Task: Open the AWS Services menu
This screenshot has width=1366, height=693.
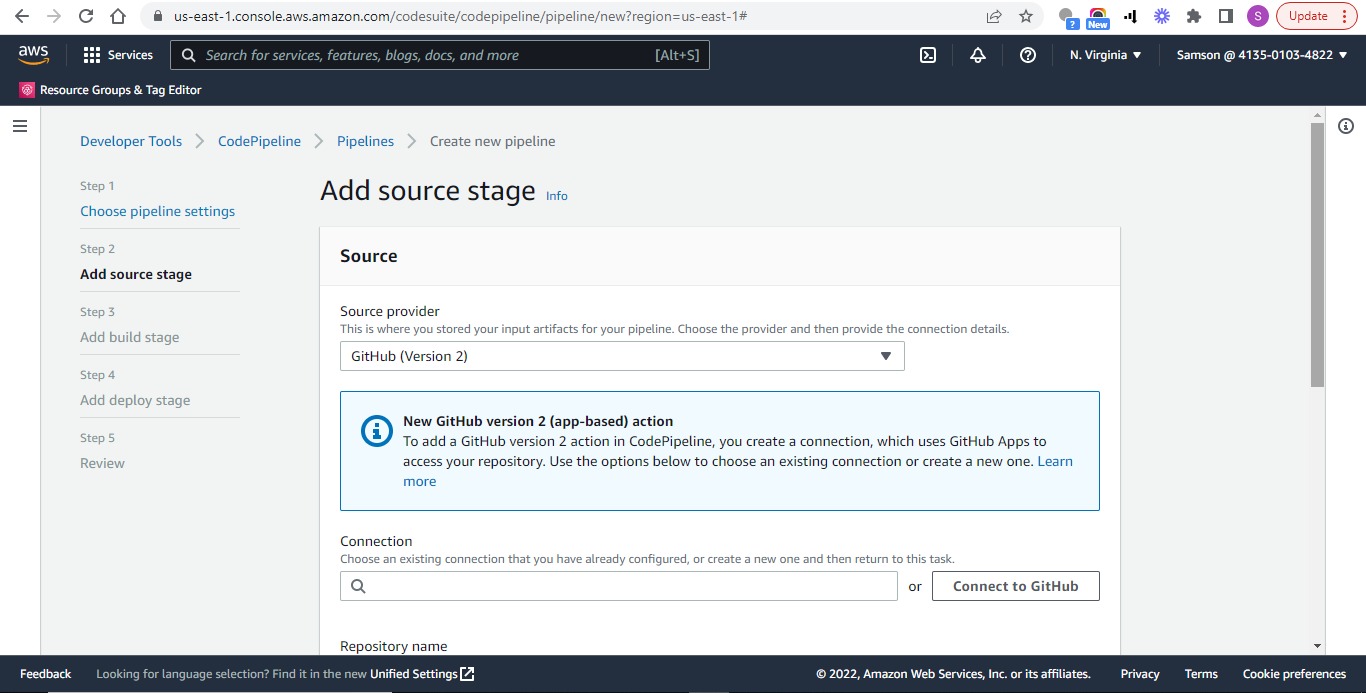Action: tap(118, 54)
